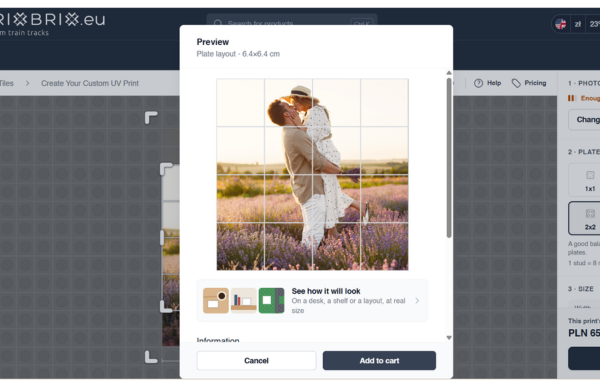Click the Pricing tag icon

[x=516, y=83]
